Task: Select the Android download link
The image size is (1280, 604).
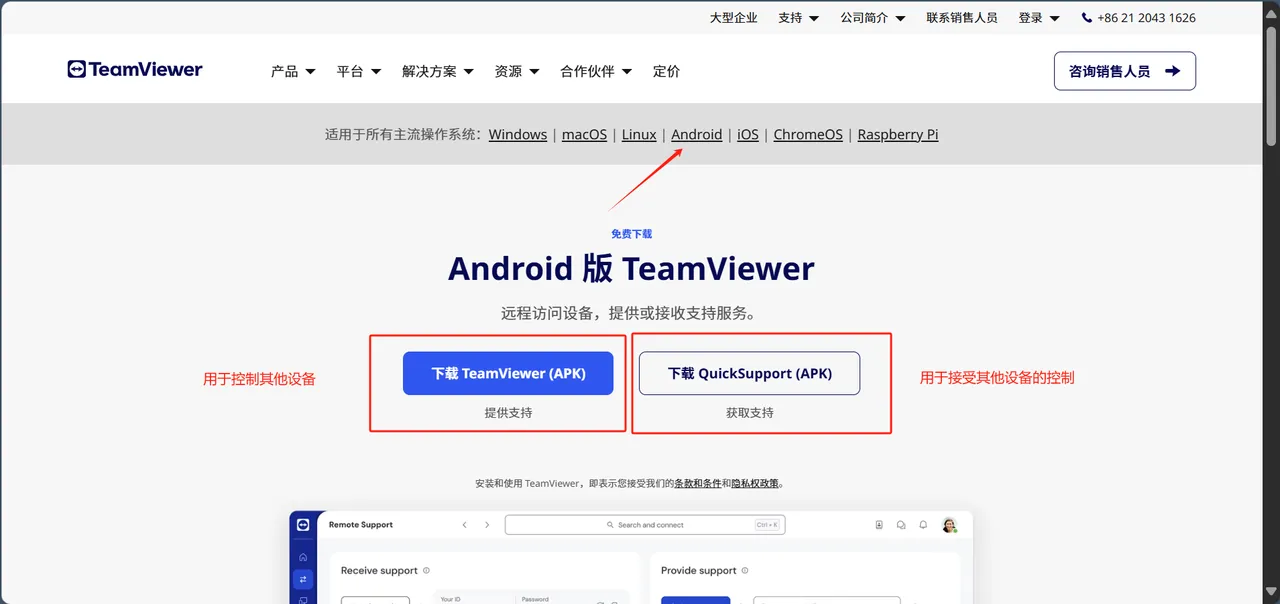Action: pos(697,134)
